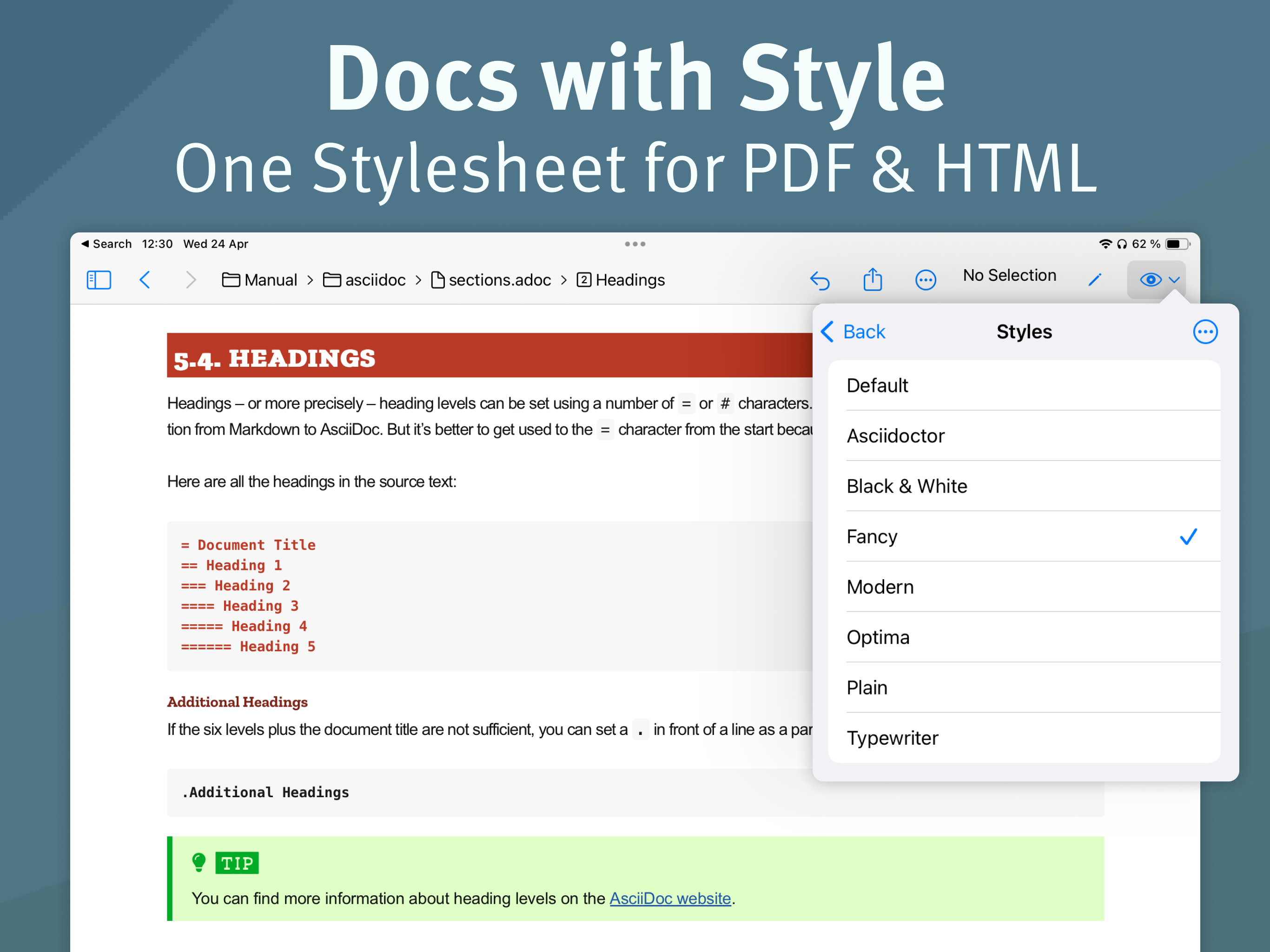The height and width of the screenshot is (952, 1270).
Task: Go forward with the right chevron
Action: (191, 280)
